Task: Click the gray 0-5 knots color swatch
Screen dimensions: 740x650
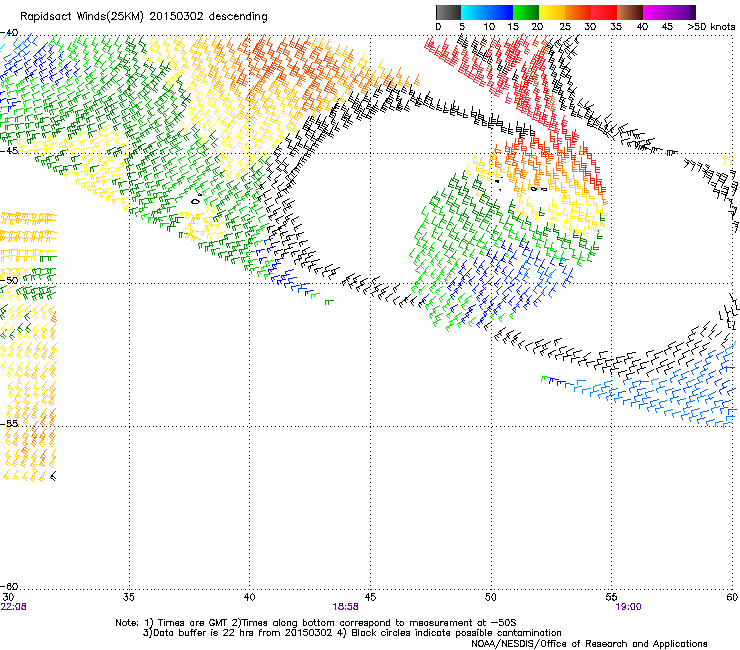Action: pos(448,12)
